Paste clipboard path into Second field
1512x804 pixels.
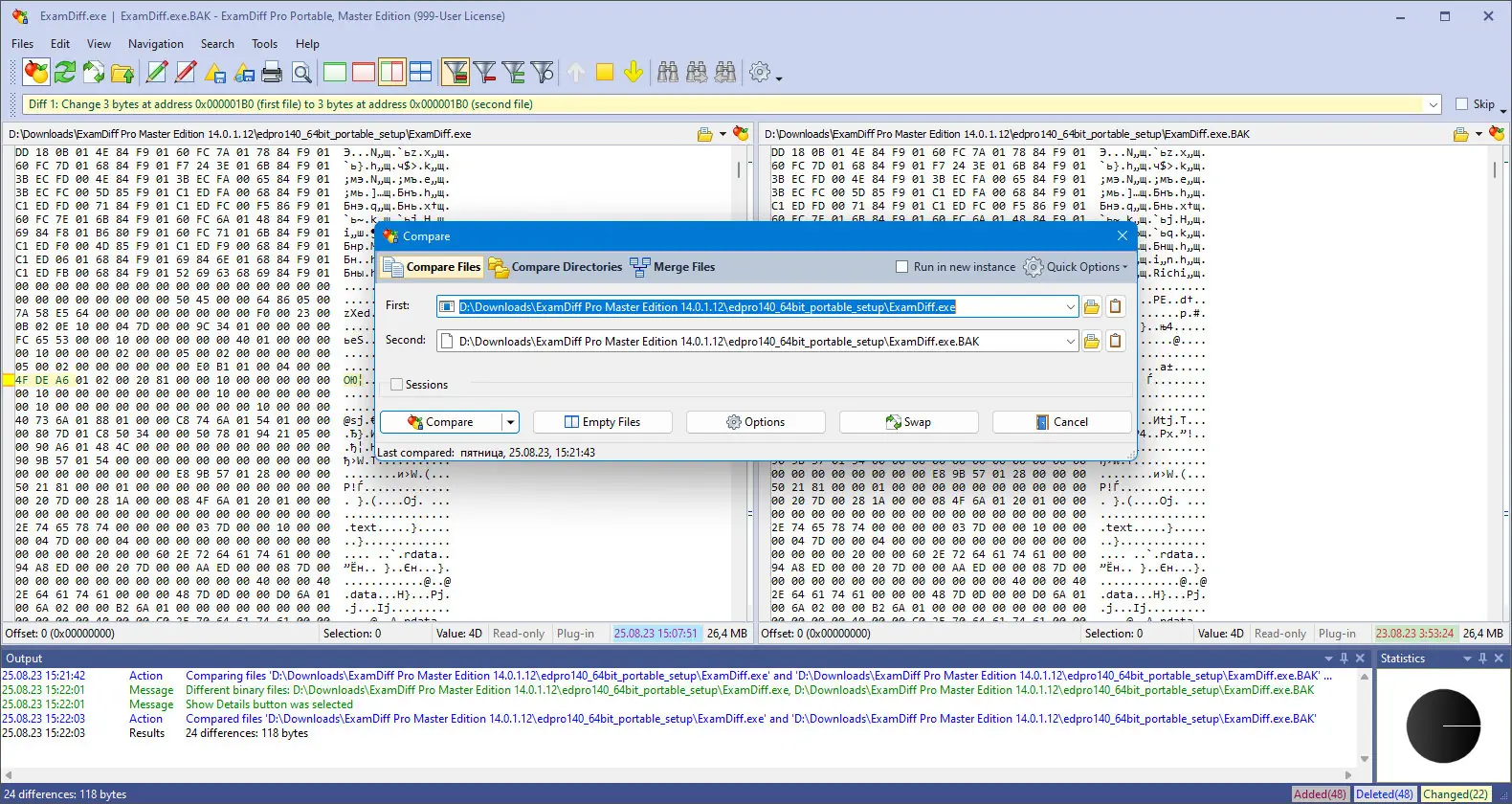coord(1115,342)
